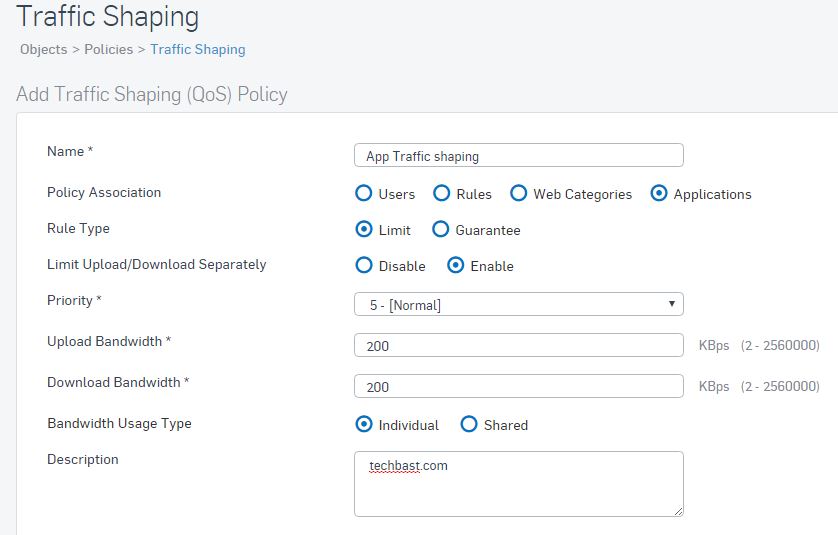
Task: Choose Disable for separate upload/download limit
Action: (364, 265)
